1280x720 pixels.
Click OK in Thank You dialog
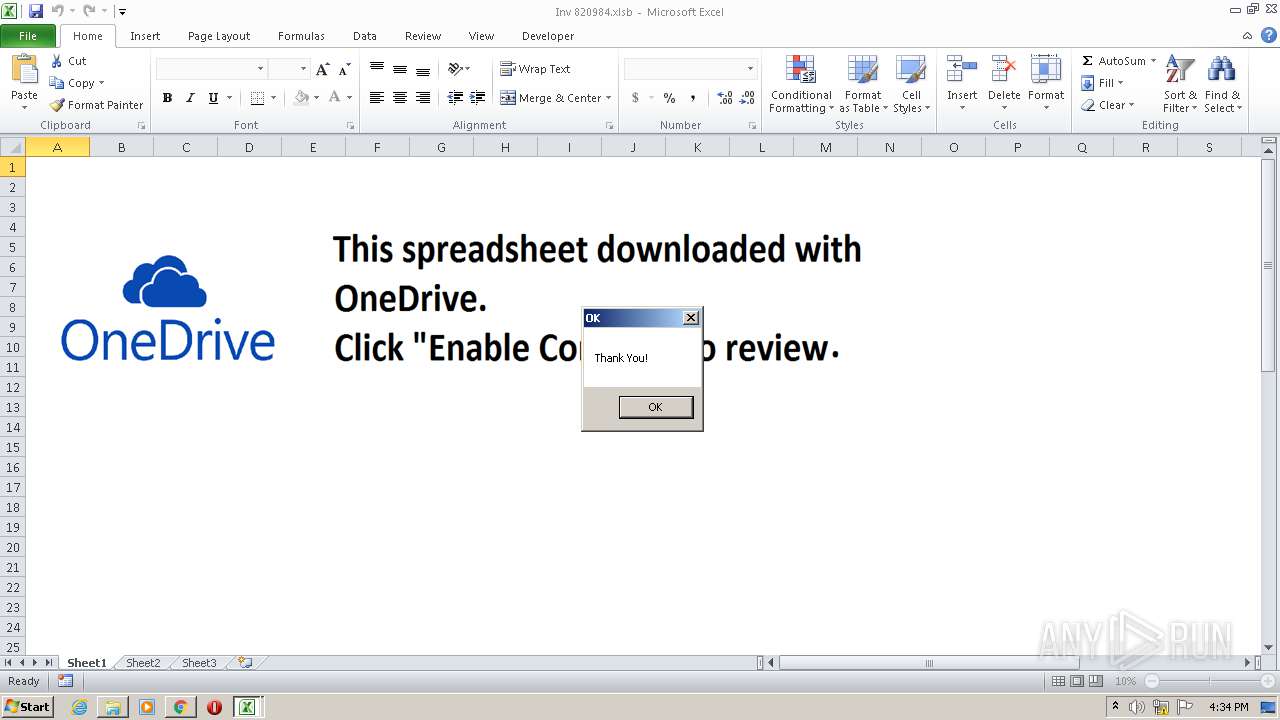(655, 407)
